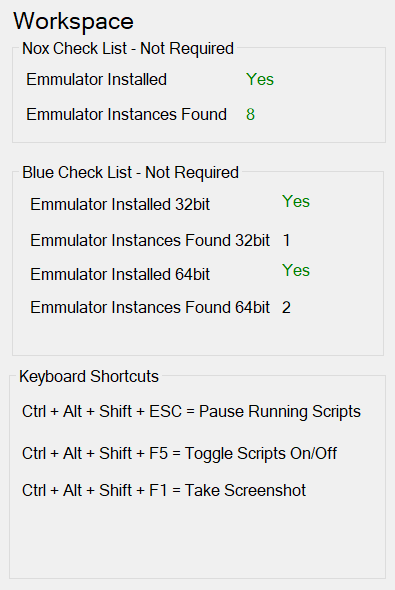The image size is (395, 590).
Task: Select the Nox Check List group title
Action: pyautogui.click(x=128, y=49)
